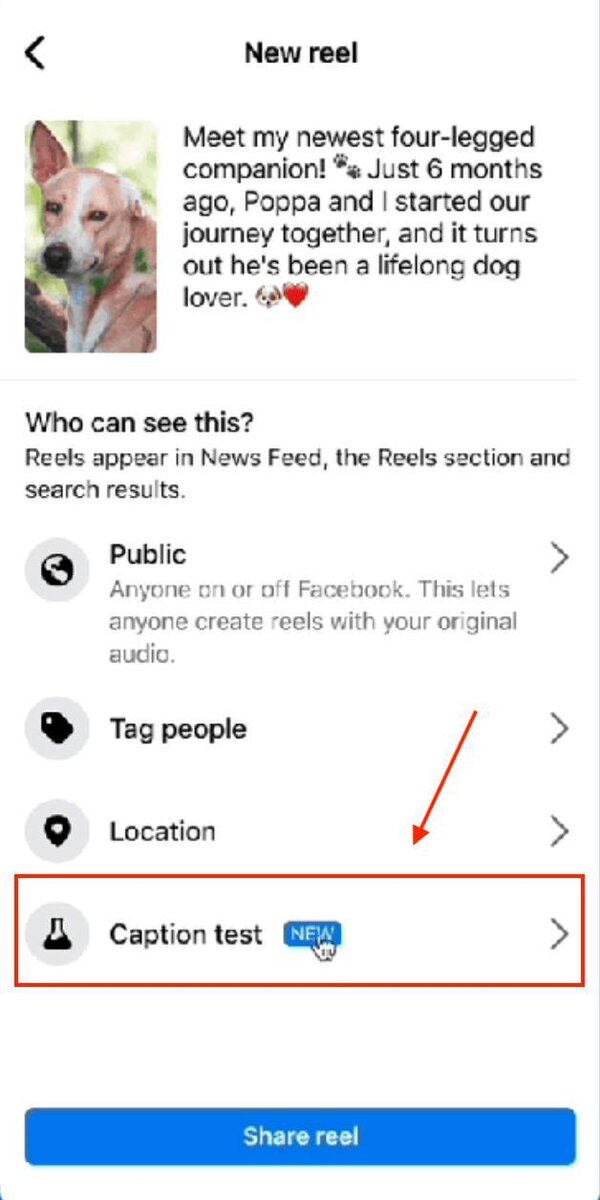The image size is (600, 1200).
Task: Click the Public option description text
Action: pyautogui.click(x=314, y=622)
